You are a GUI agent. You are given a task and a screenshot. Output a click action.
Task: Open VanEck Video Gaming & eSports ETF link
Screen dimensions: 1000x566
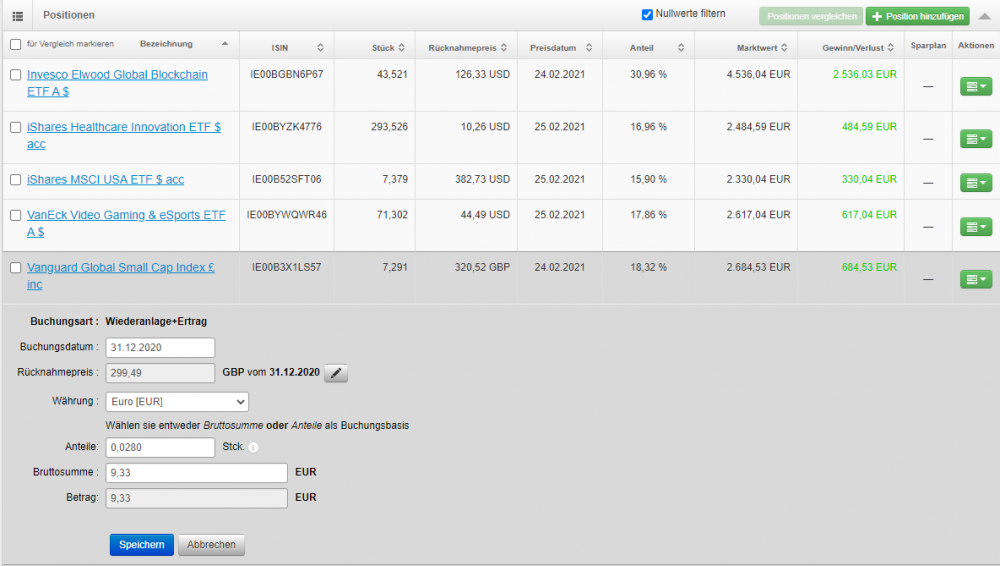pos(126,223)
